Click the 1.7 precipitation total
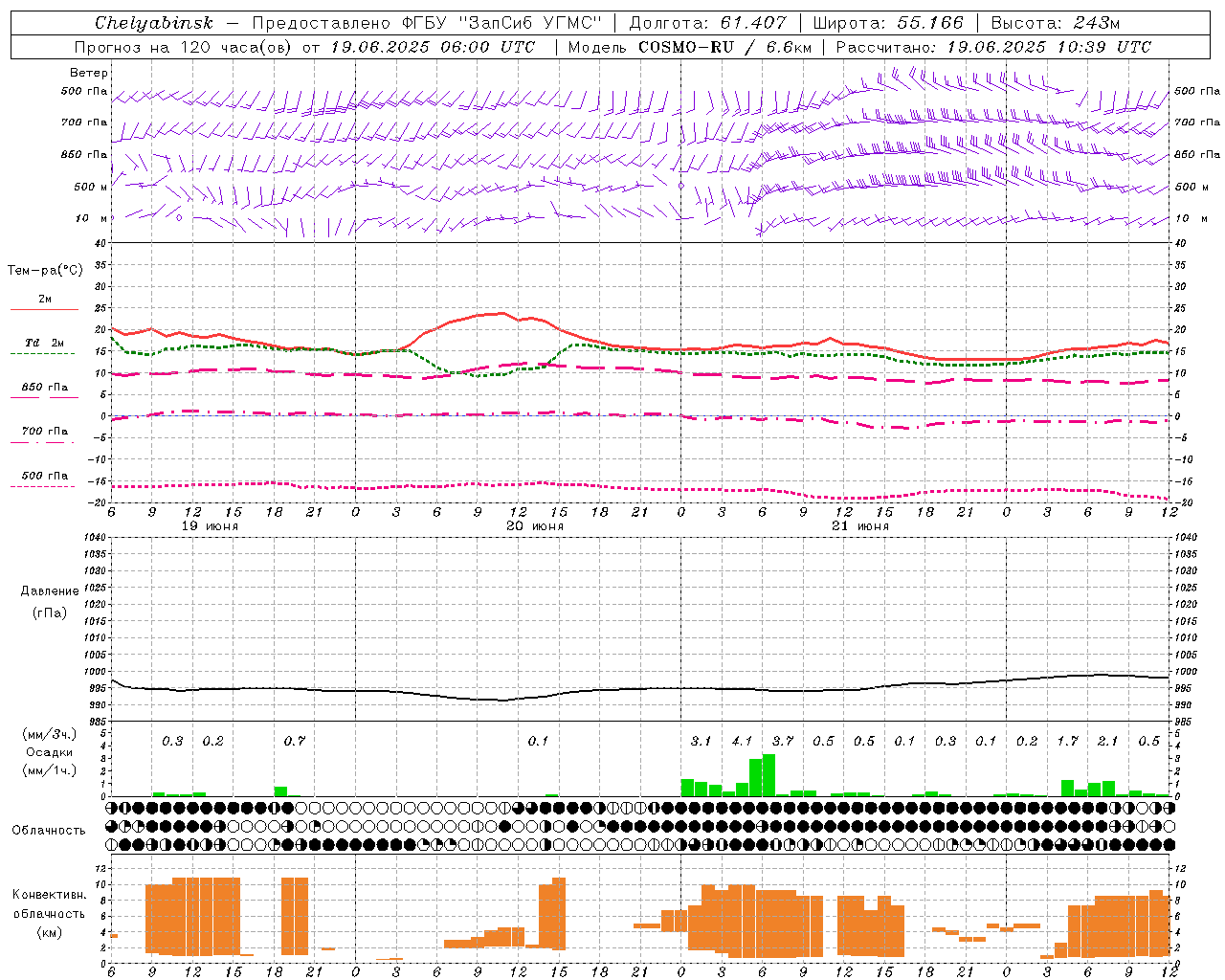Screen dimensions: 1225x980 click(x=1067, y=741)
